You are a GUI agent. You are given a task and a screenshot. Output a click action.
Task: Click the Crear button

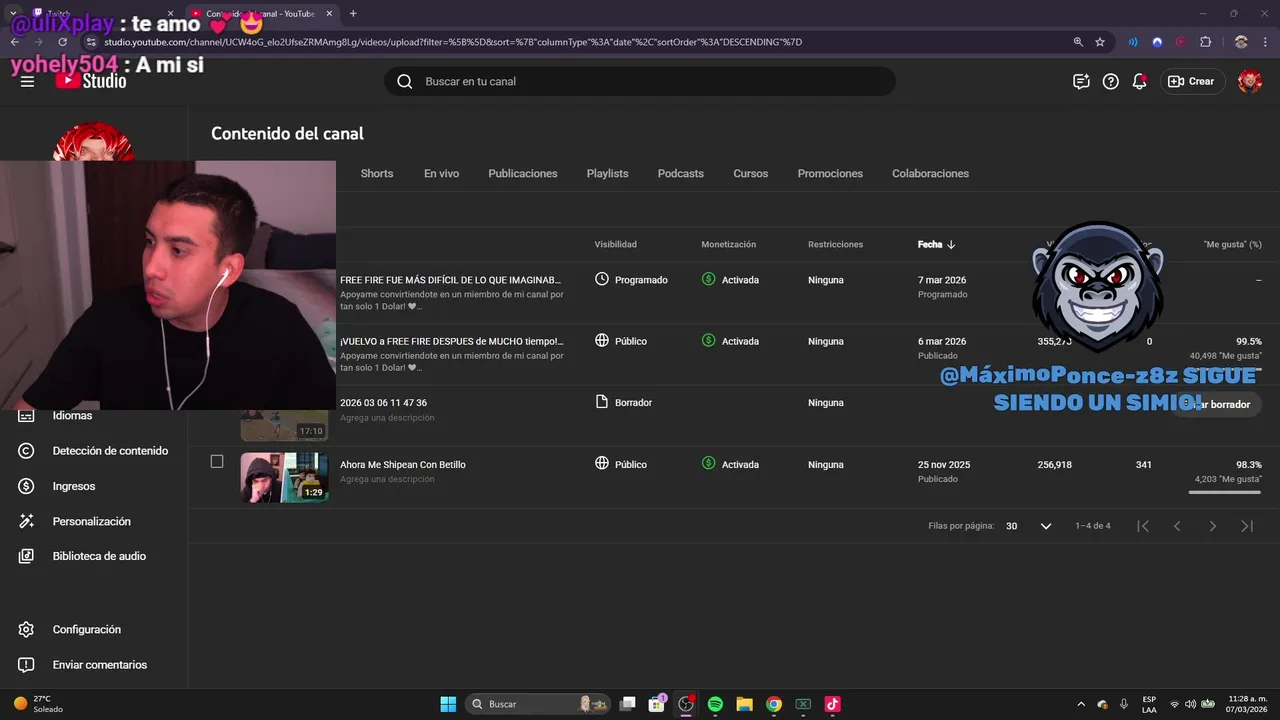[1190, 81]
